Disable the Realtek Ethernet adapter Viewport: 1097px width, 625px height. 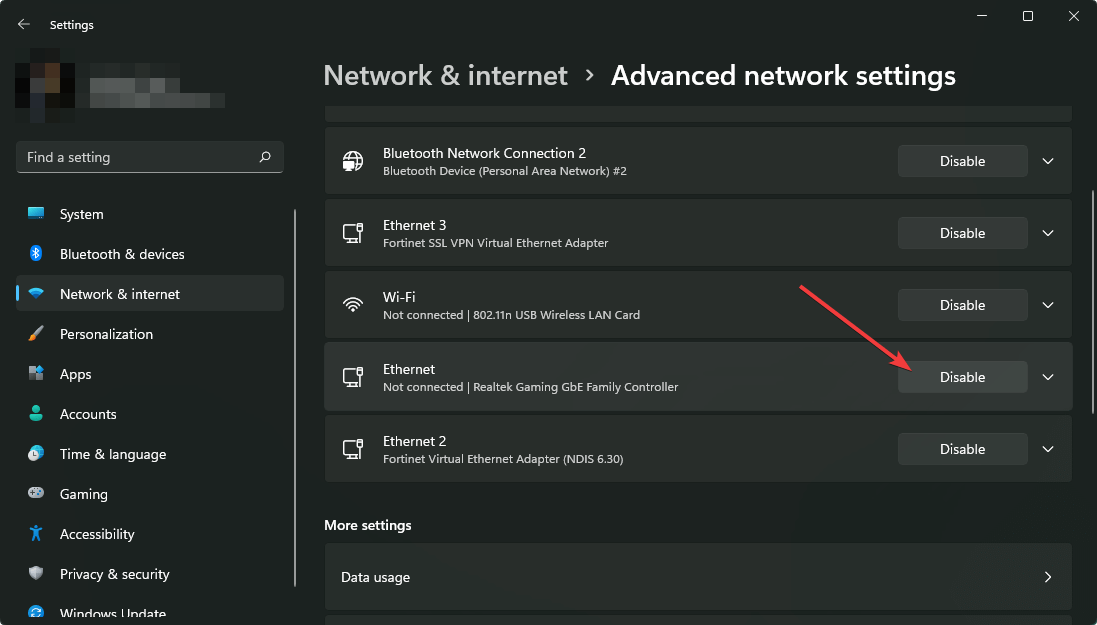961,377
